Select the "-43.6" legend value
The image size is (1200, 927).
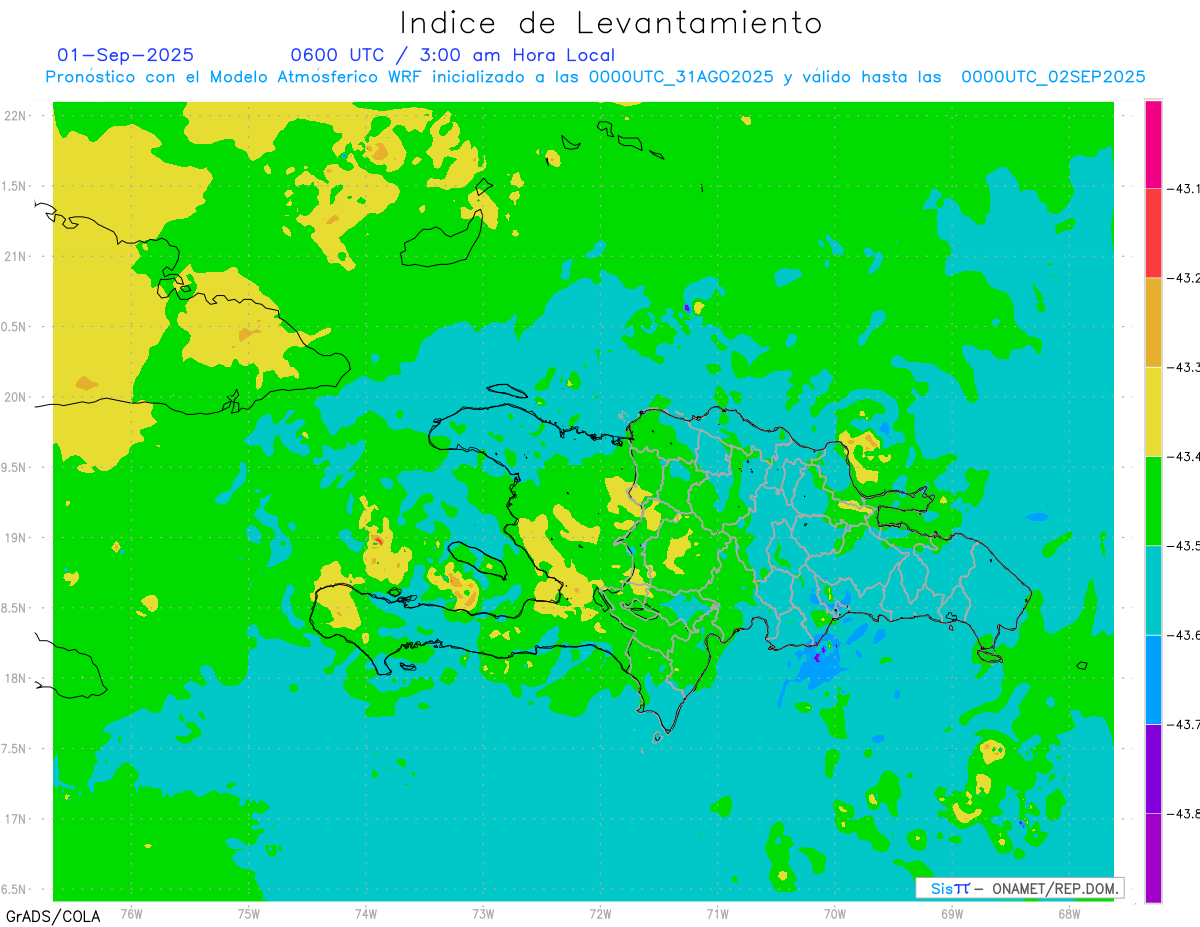point(1184,635)
